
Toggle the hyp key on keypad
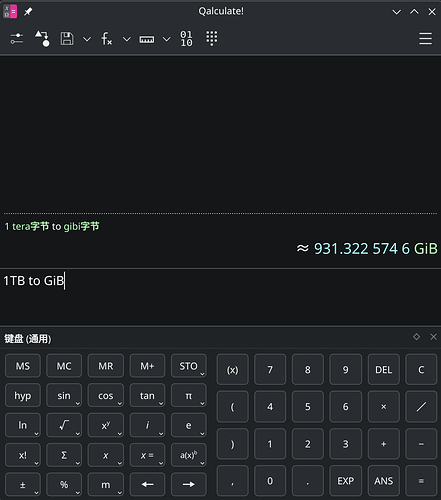[23, 396]
